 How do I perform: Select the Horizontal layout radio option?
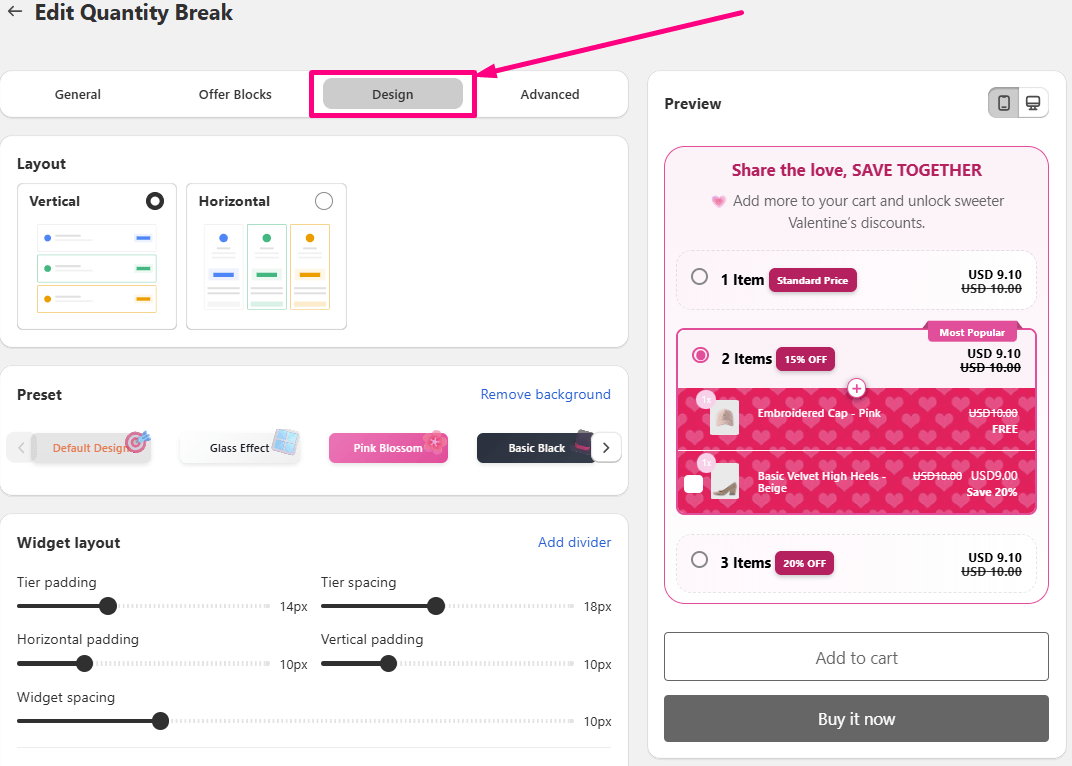point(324,201)
